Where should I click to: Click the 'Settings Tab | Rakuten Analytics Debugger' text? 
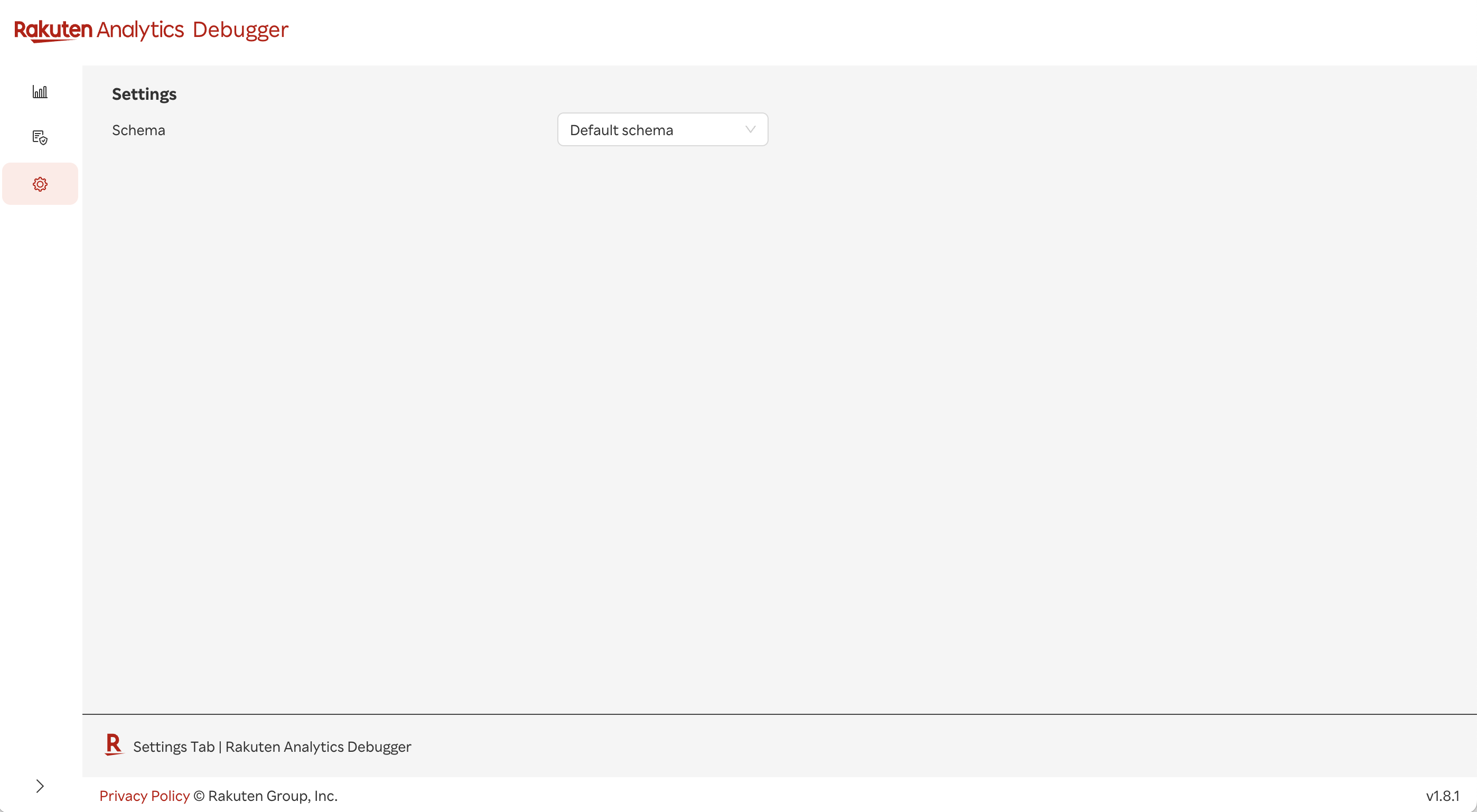tap(272, 747)
